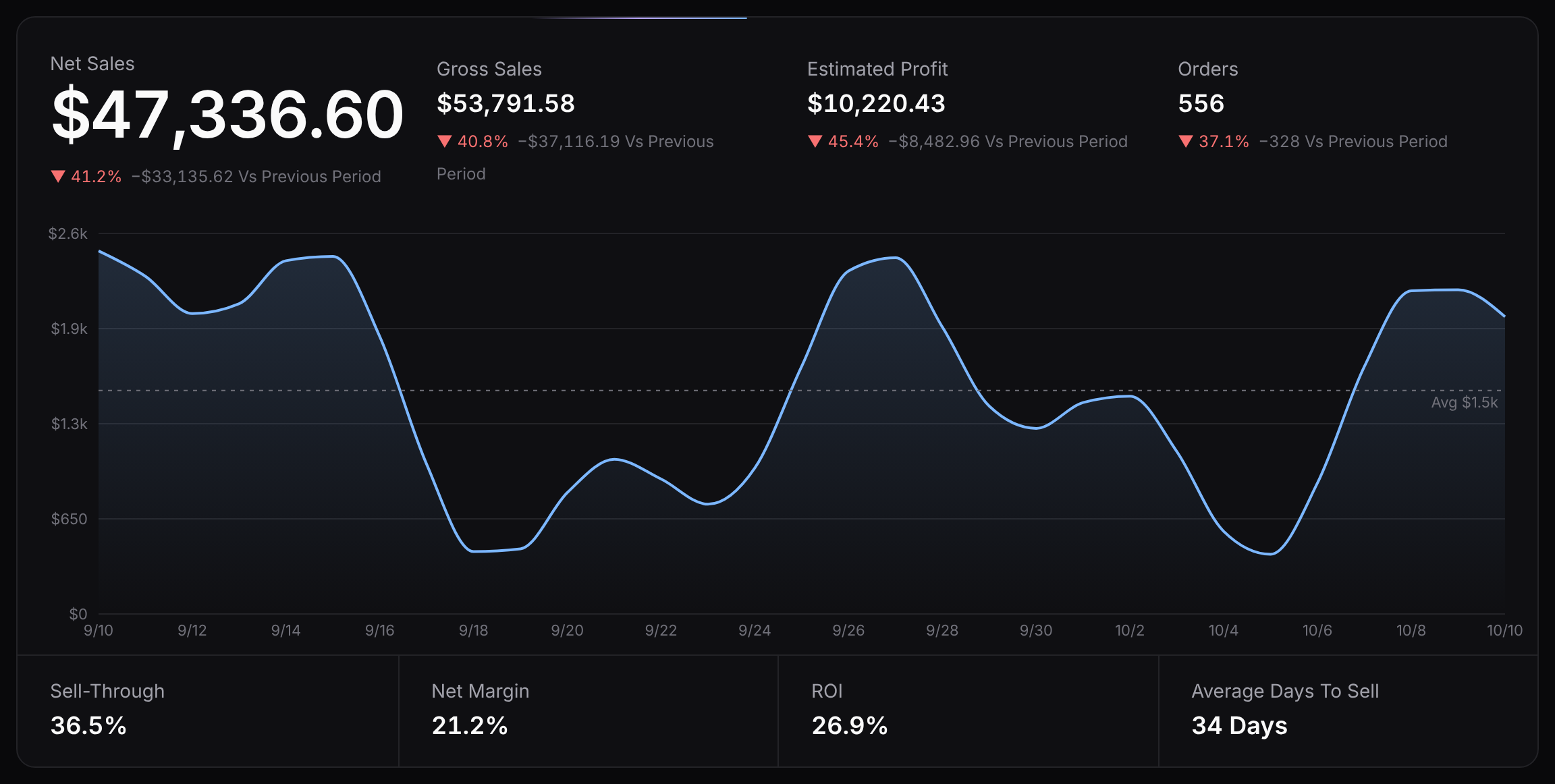Click the 10/2 date on x-axis
The width and height of the screenshot is (1555, 784).
coord(1130,630)
